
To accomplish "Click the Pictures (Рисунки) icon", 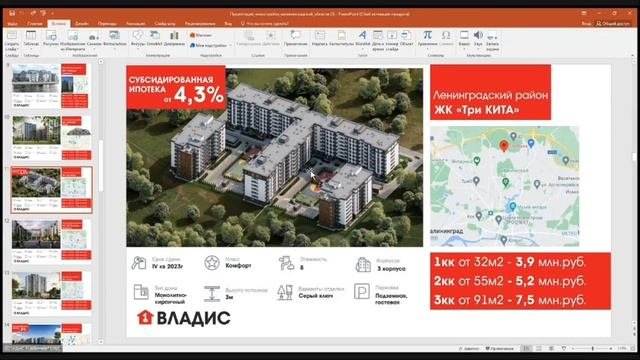I will (x=51, y=36).
